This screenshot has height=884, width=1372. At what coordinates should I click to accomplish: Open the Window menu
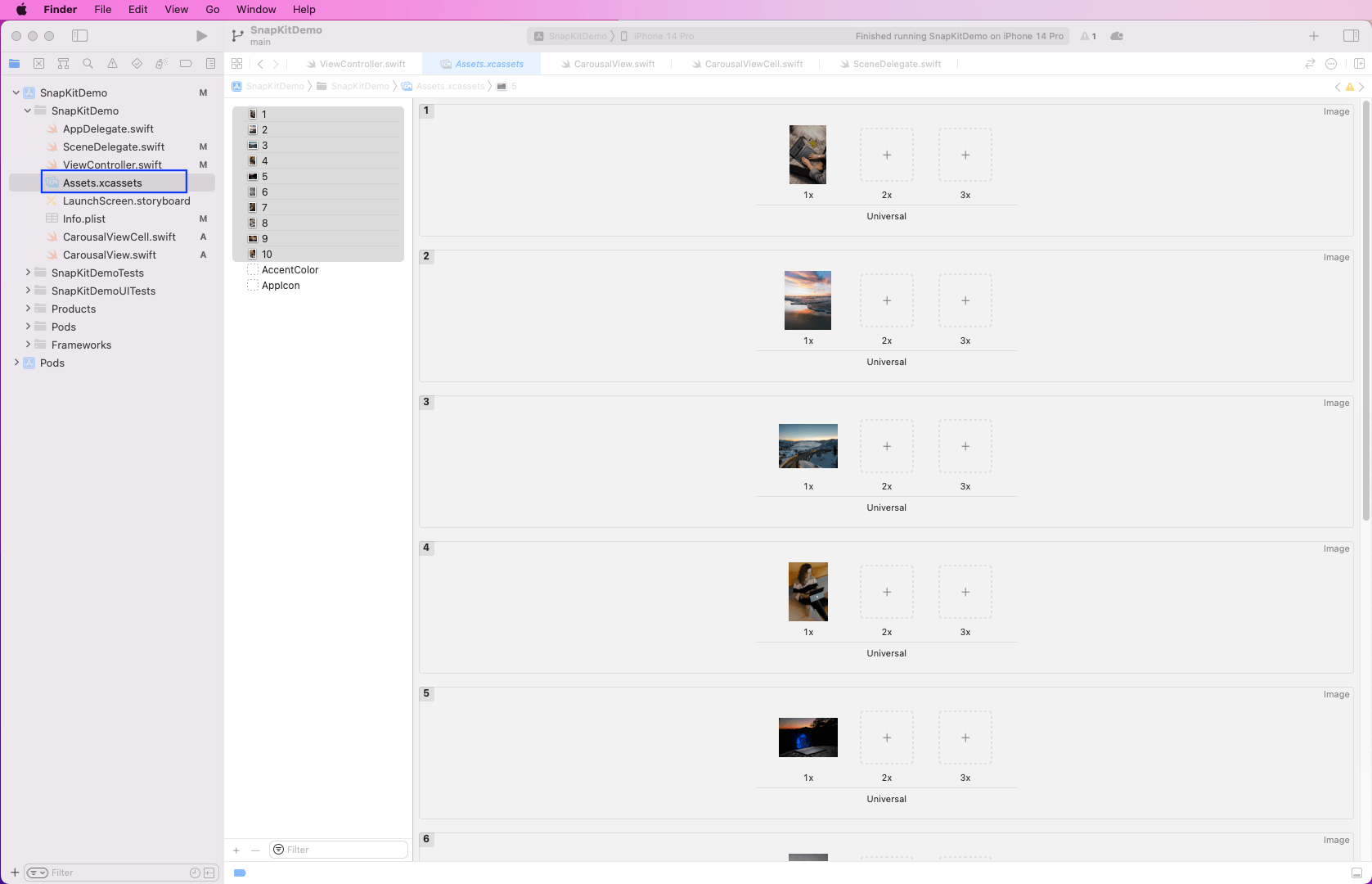(x=256, y=9)
